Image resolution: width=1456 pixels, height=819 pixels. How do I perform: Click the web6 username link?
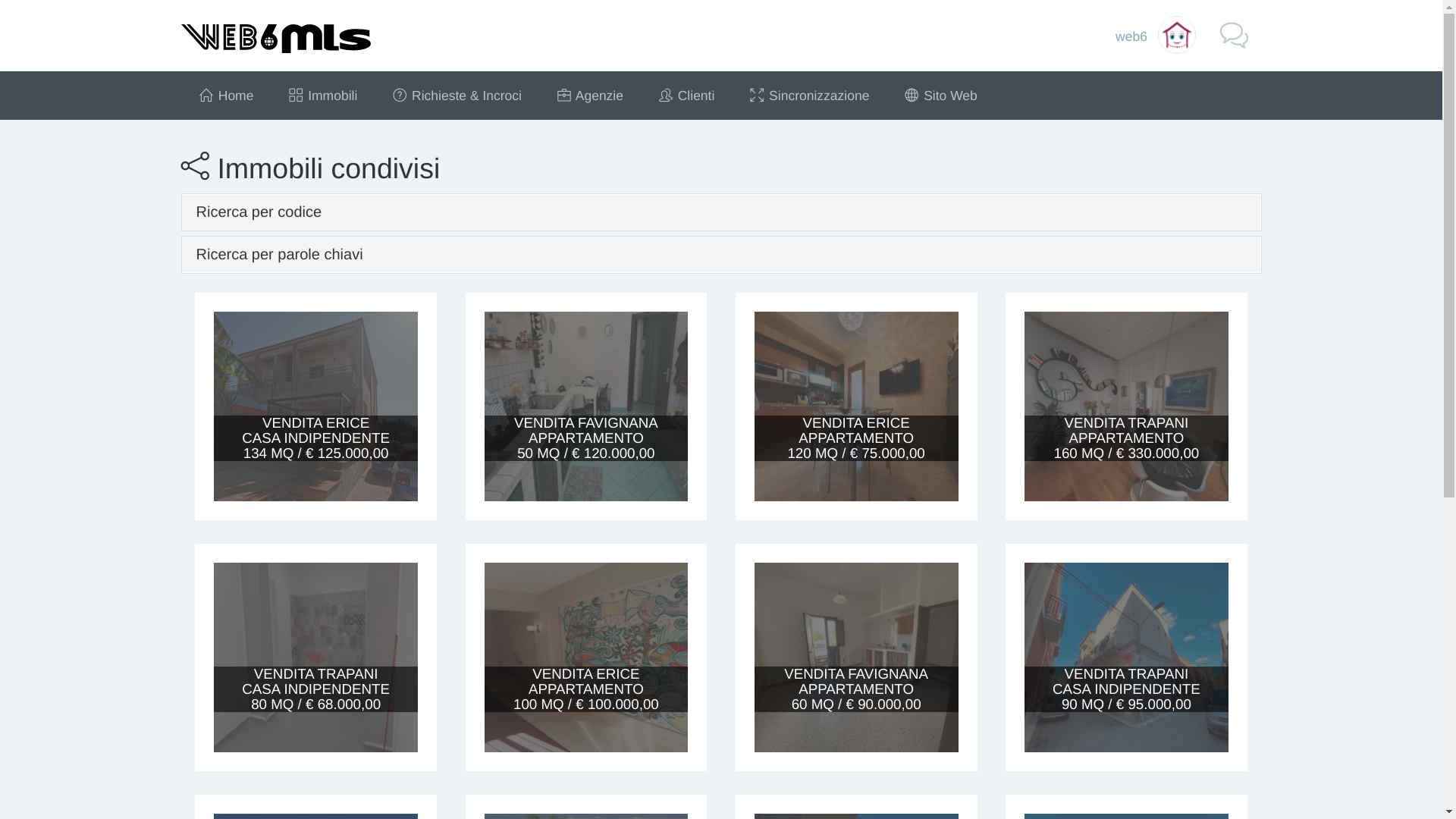(1131, 36)
